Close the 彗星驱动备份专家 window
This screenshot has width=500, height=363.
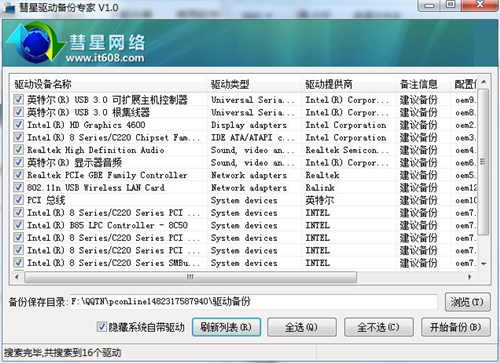[x=480, y=5]
